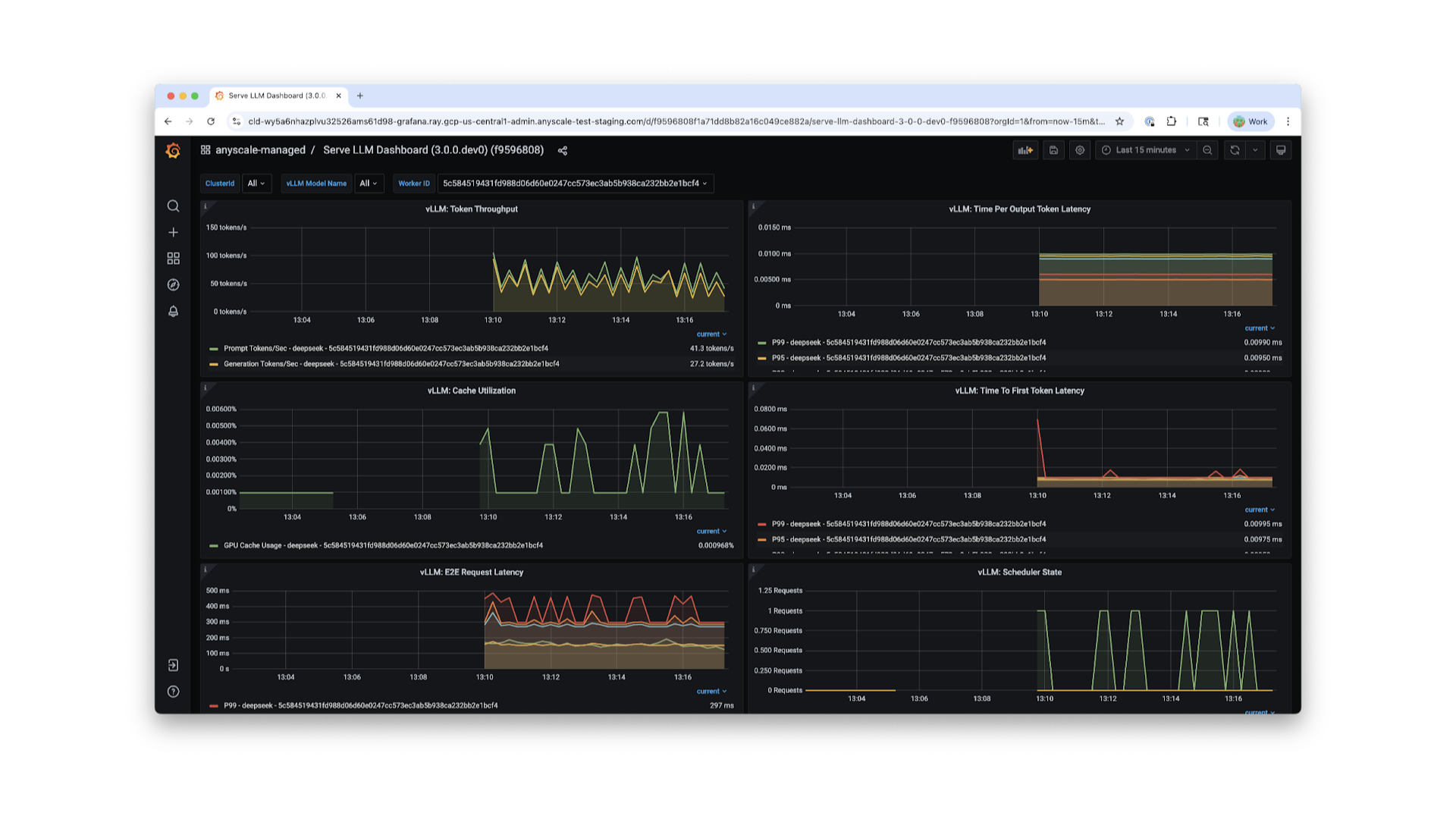The height and width of the screenshot is (819, 1456).
Task: Sort by current in Token Throughput legend
Action: point(711,334)
